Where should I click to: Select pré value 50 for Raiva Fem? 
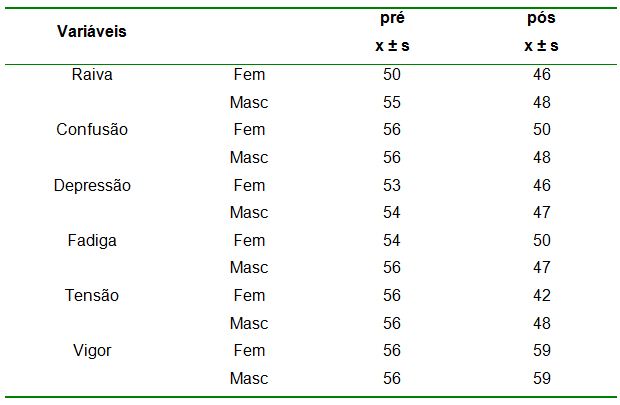click(x=392, y=74)
